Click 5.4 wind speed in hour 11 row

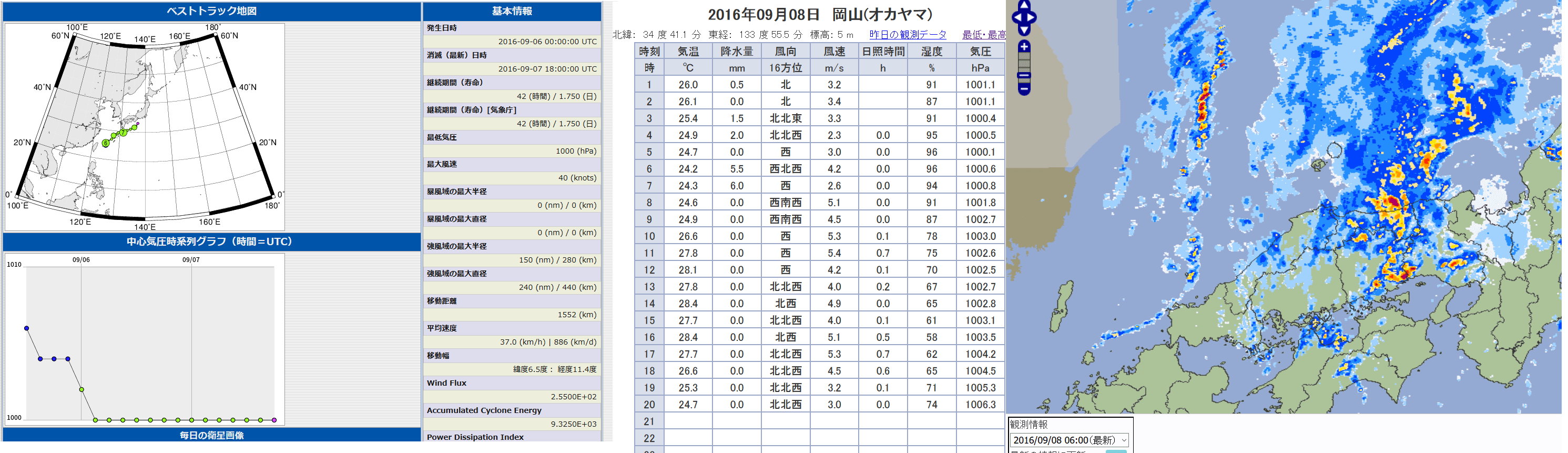(834, 253)
